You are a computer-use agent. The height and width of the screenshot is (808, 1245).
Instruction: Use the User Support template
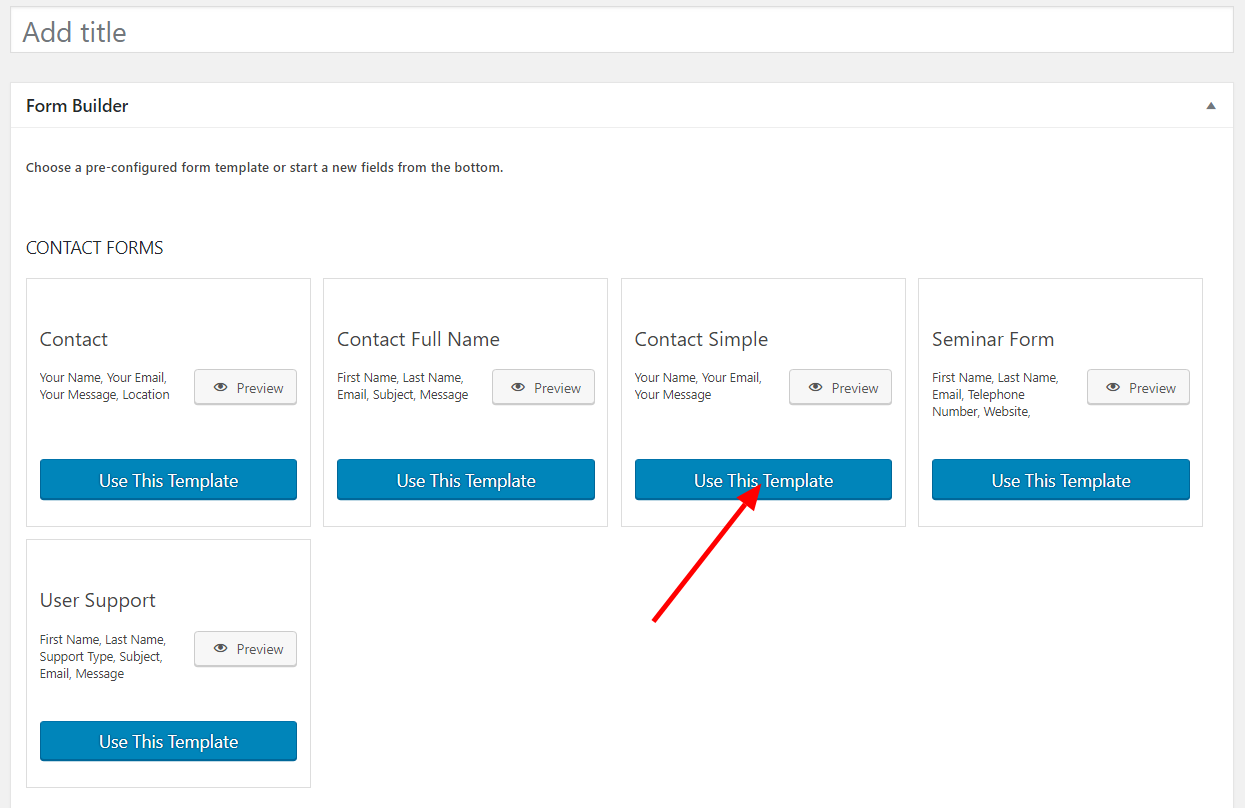tap(168, 741)
